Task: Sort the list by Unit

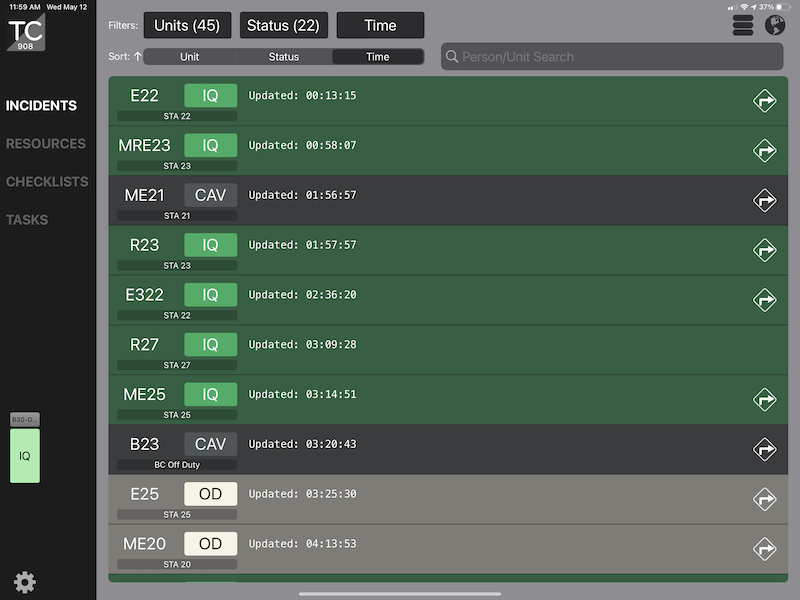Action: [190, 57]
